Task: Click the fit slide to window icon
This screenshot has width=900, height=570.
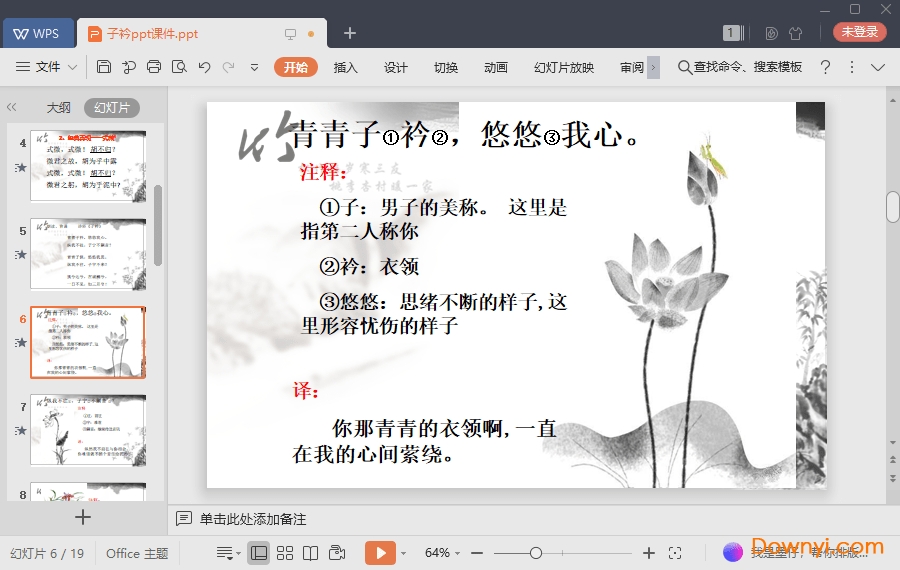Action: pos(675,553)
